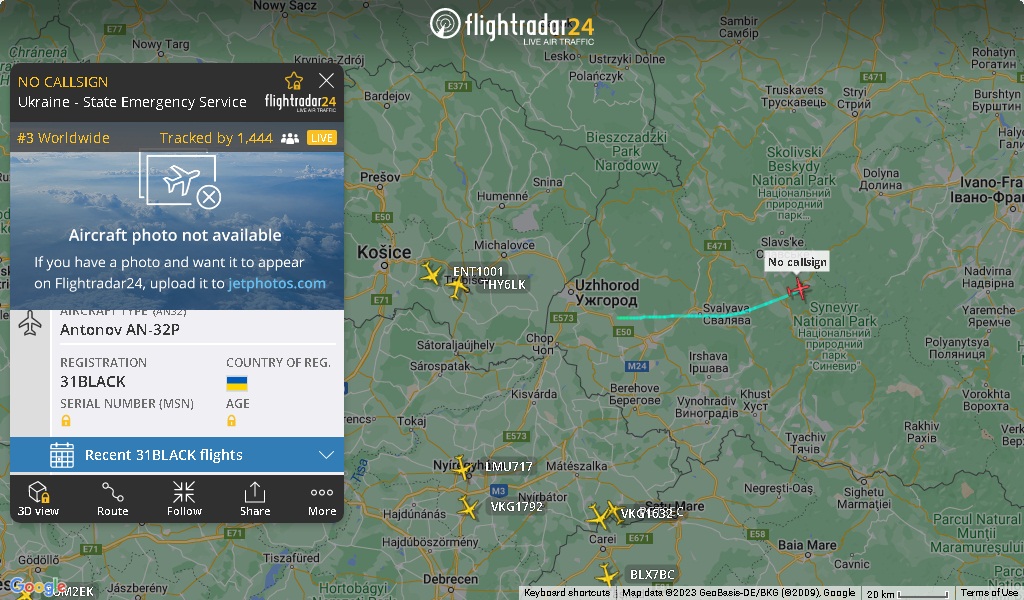The image size is (1024, 600).
Task: Select the red No callsign aircraft
Action: [x=798, y=288]
